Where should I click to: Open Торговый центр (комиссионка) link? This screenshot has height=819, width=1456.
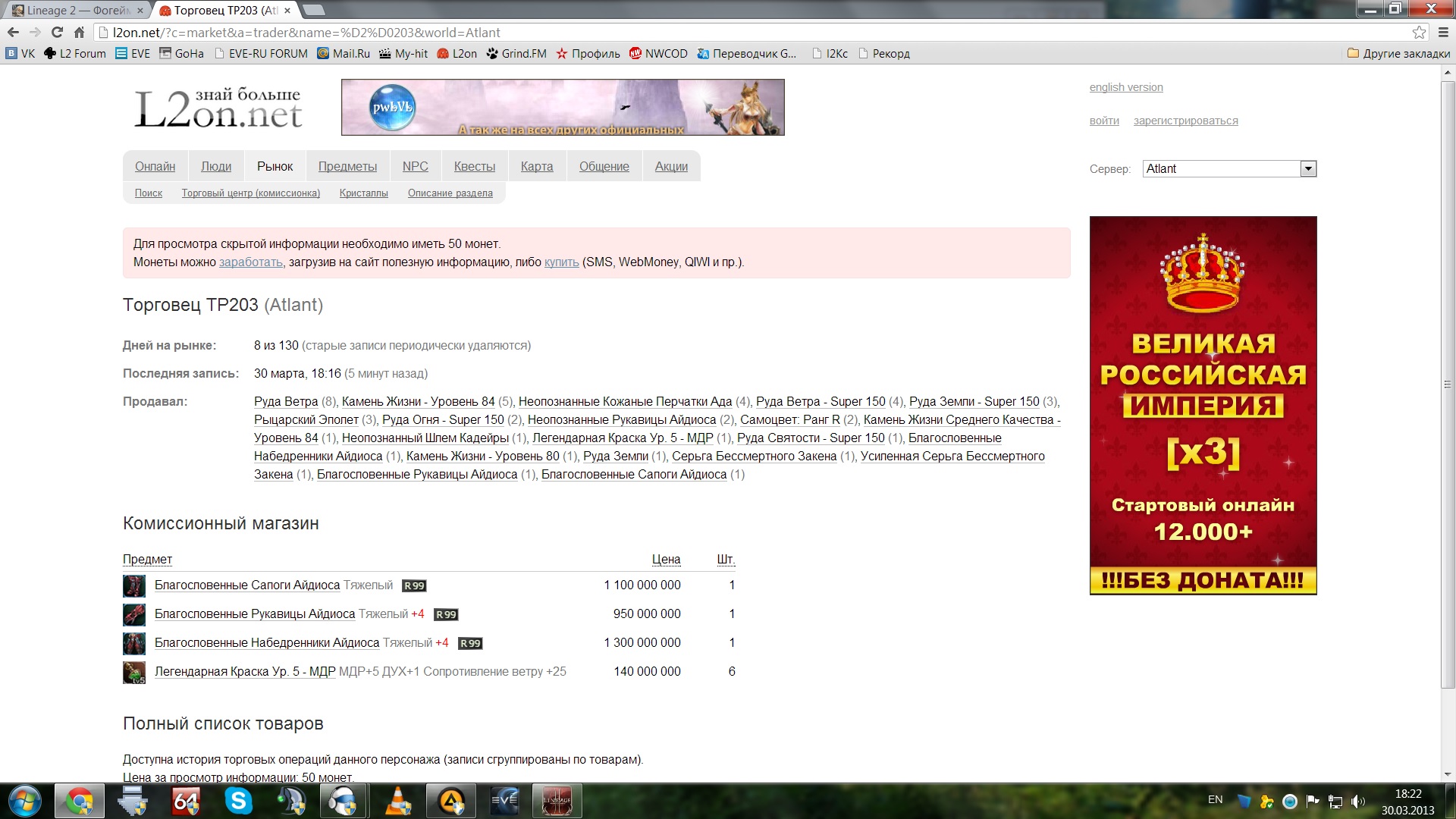251,193
